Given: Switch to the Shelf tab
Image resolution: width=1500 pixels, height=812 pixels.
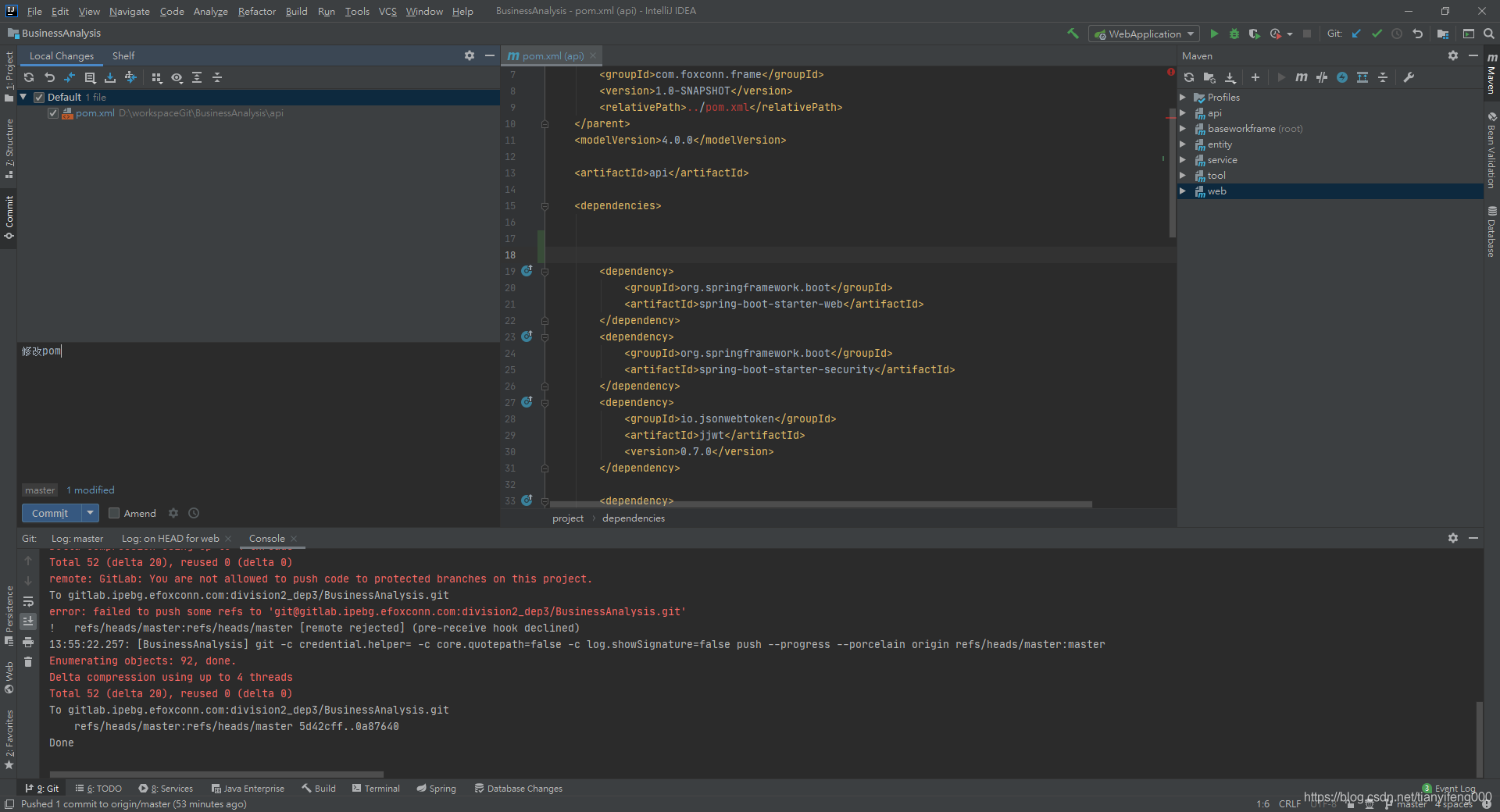Looking at the screenshot, I should click(123, 55).
